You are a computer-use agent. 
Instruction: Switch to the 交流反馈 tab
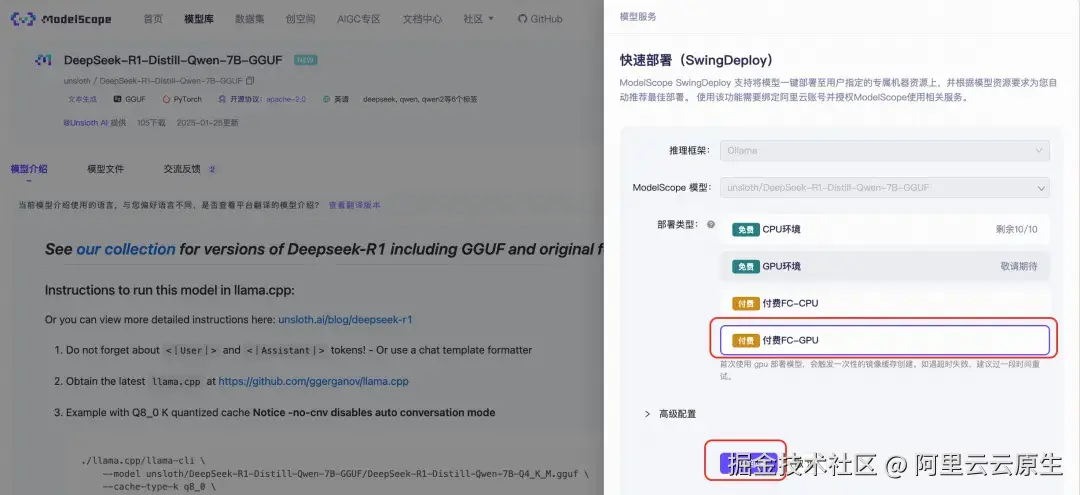(x=182, y=169)
